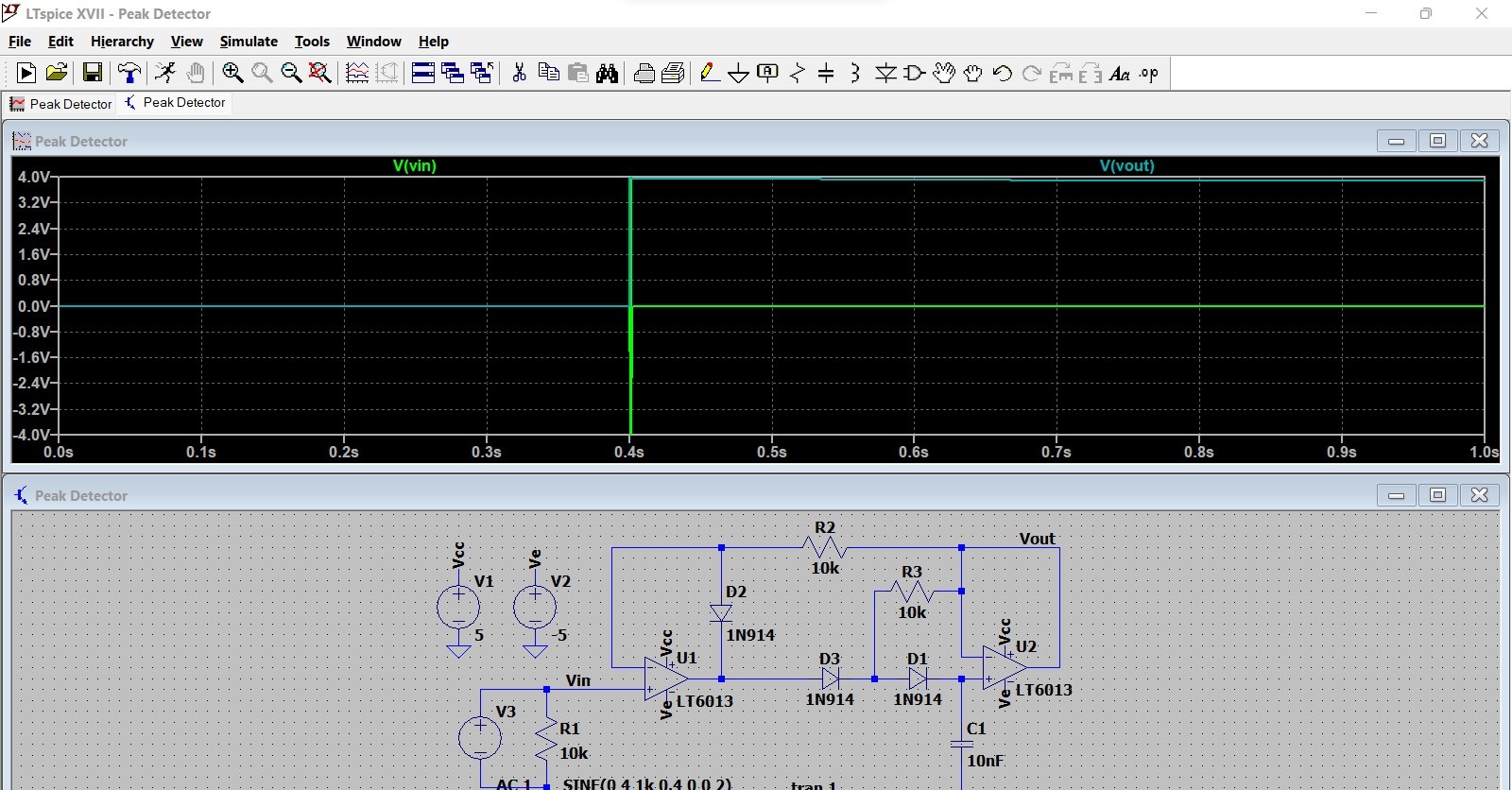1512x790 pixels.
Task: Click the Vout net label
Action: tap(1037, 539)
